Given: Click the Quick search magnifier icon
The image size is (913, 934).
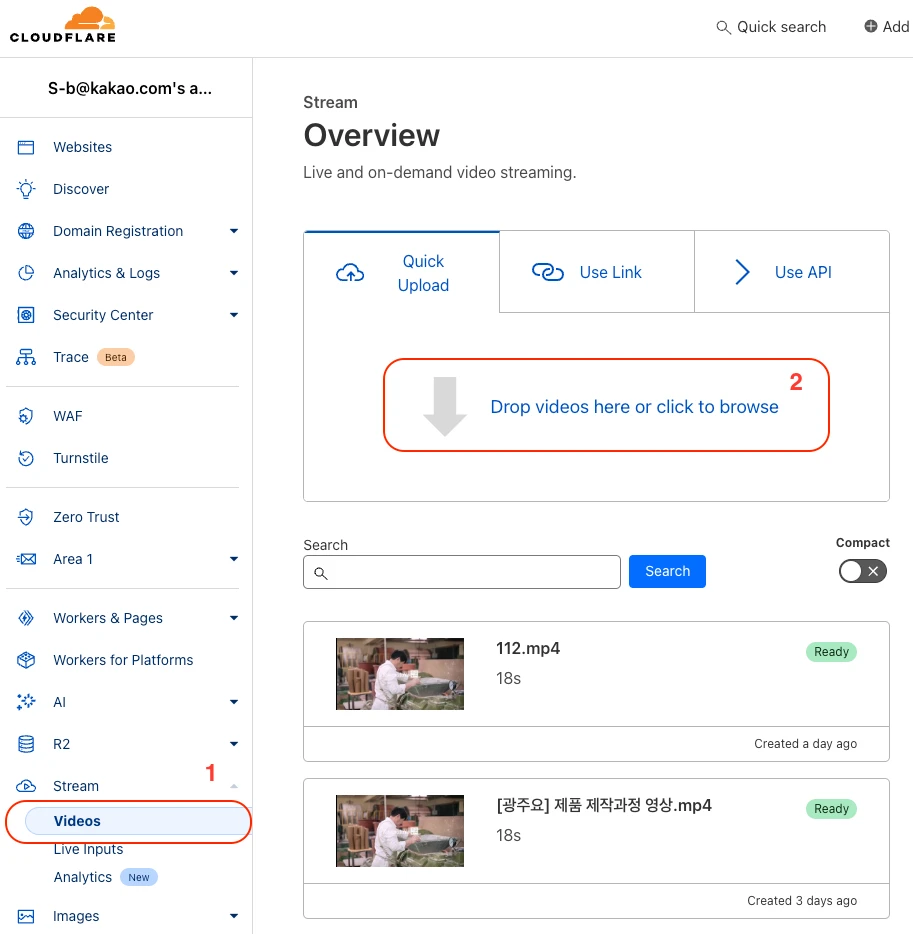Looking at the screenshot, I should tap(723, 27).
